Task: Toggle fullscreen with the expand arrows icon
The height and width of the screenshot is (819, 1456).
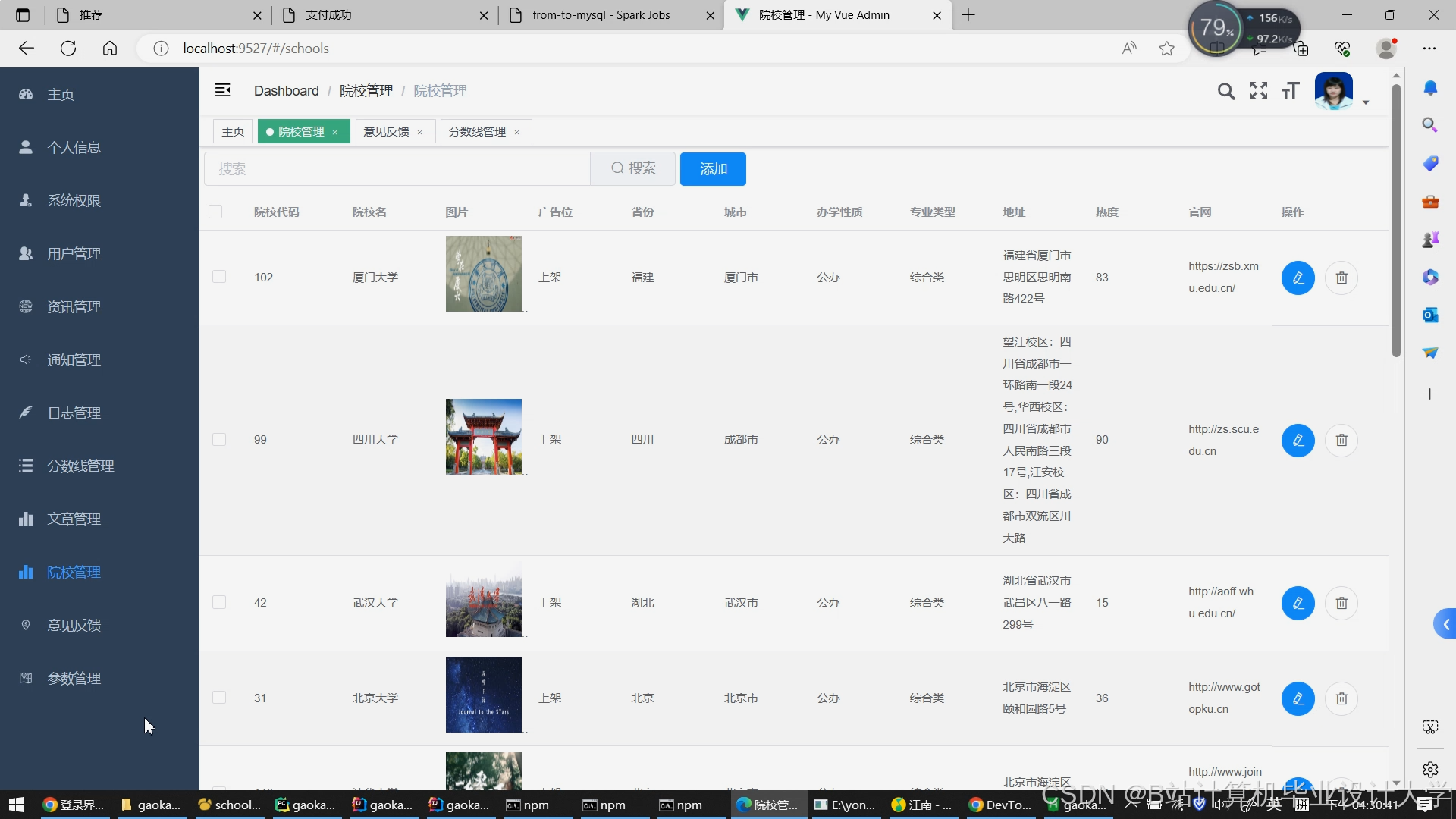Action: 1259,91
